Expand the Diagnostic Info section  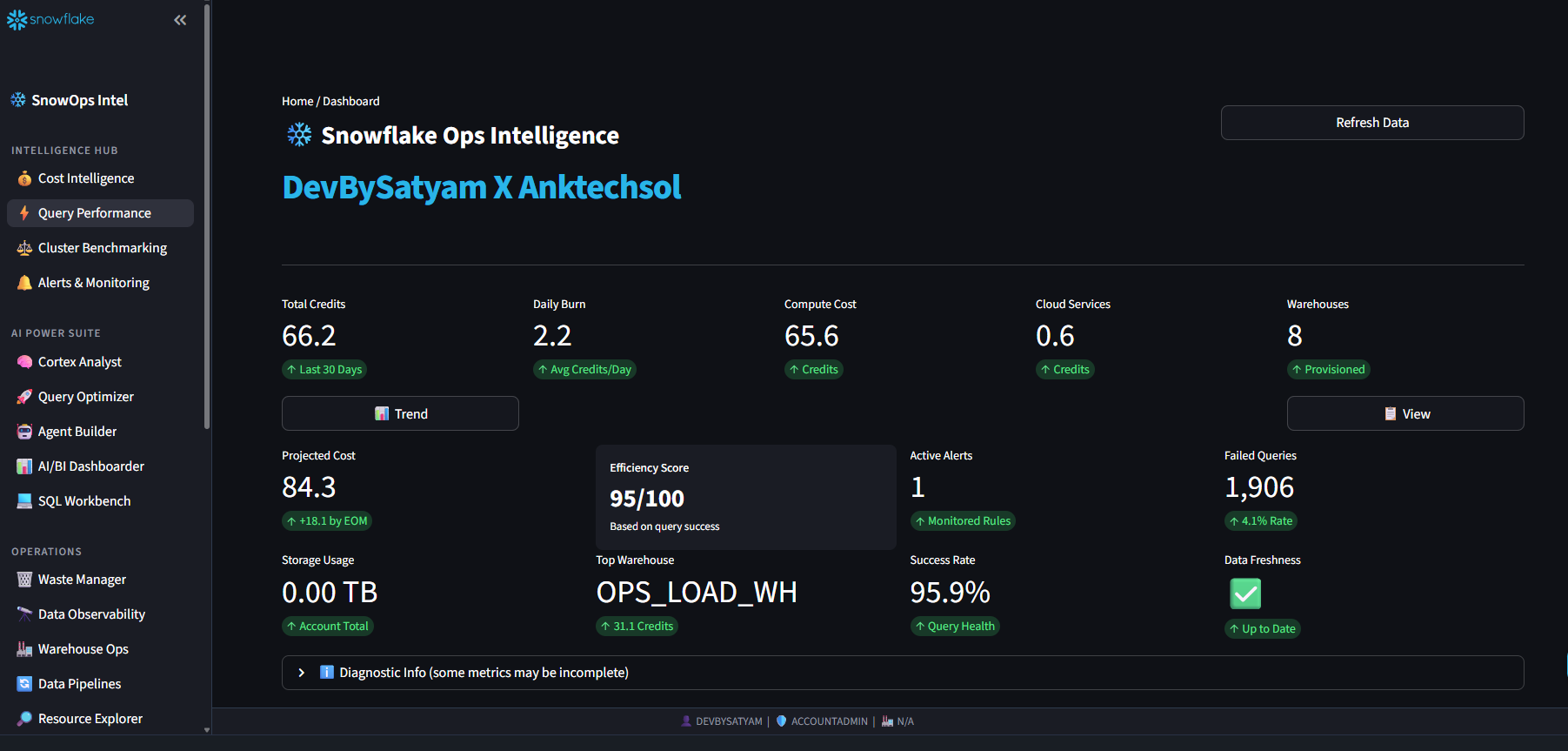click(x=302, y=673)
